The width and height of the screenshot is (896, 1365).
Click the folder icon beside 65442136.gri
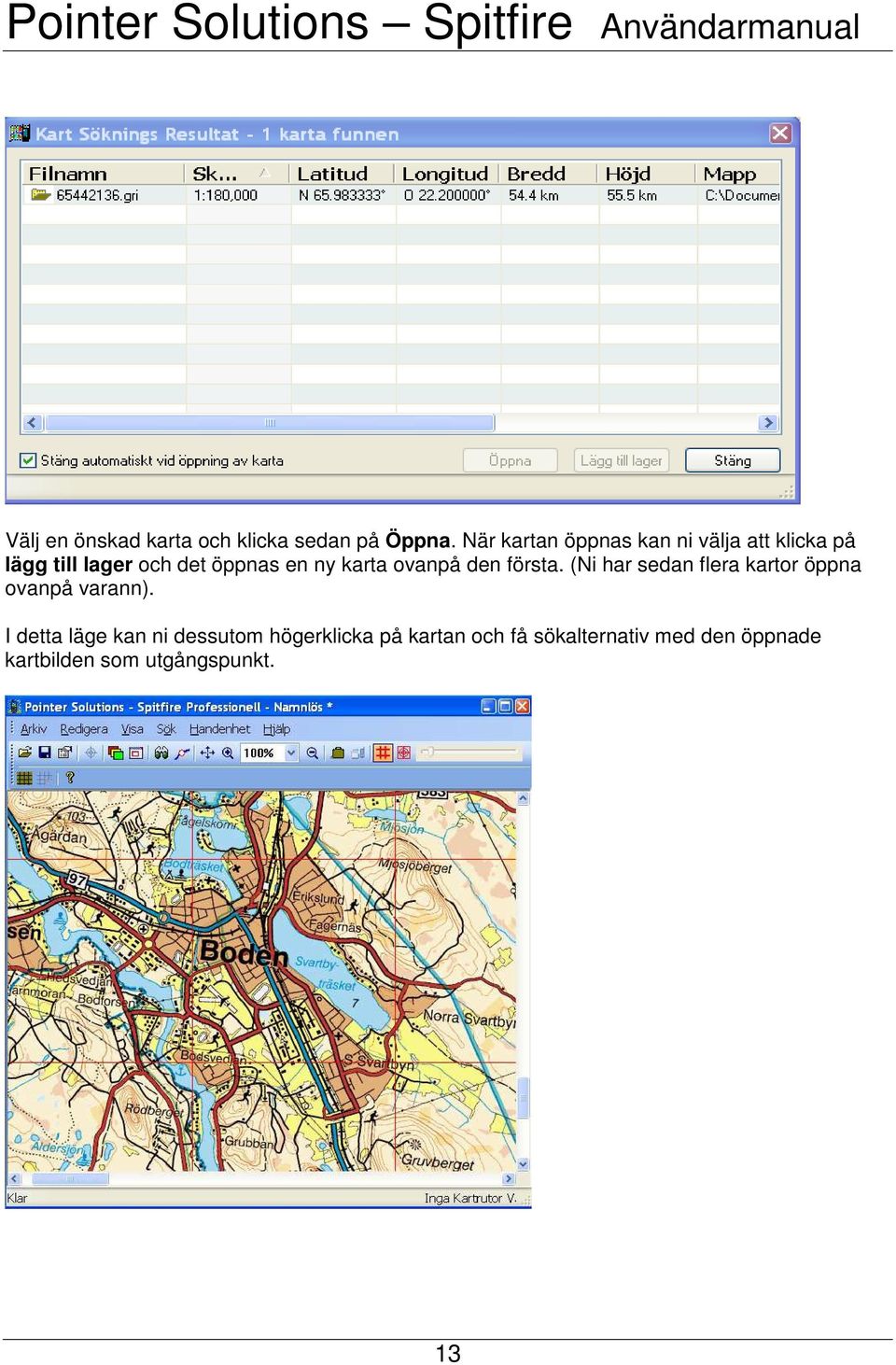click(x=40, y=195)
